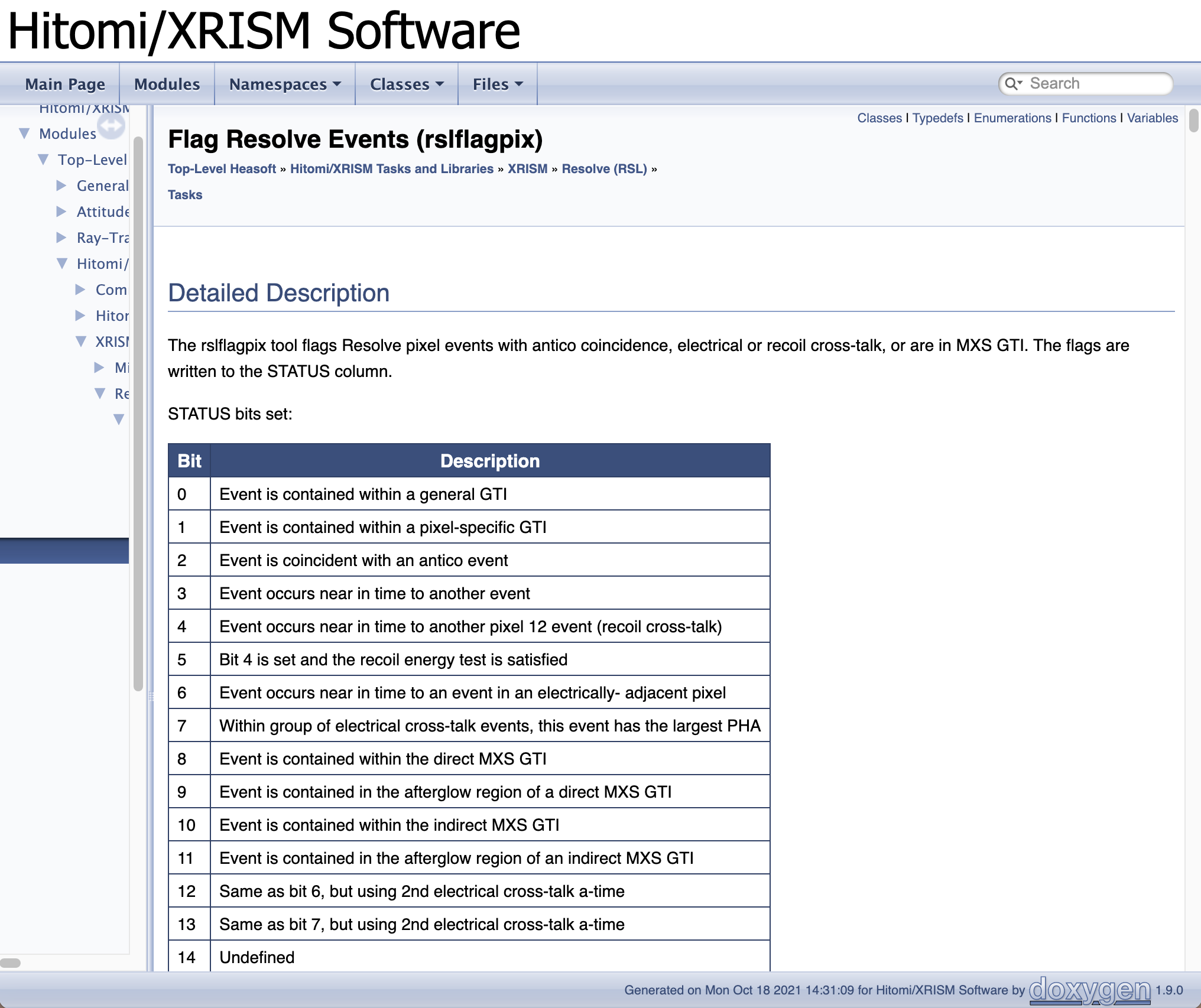The image size is (1201, 1008).
Task: Click the sidebar sync toggle icon
Action: (x=111, y=126)
